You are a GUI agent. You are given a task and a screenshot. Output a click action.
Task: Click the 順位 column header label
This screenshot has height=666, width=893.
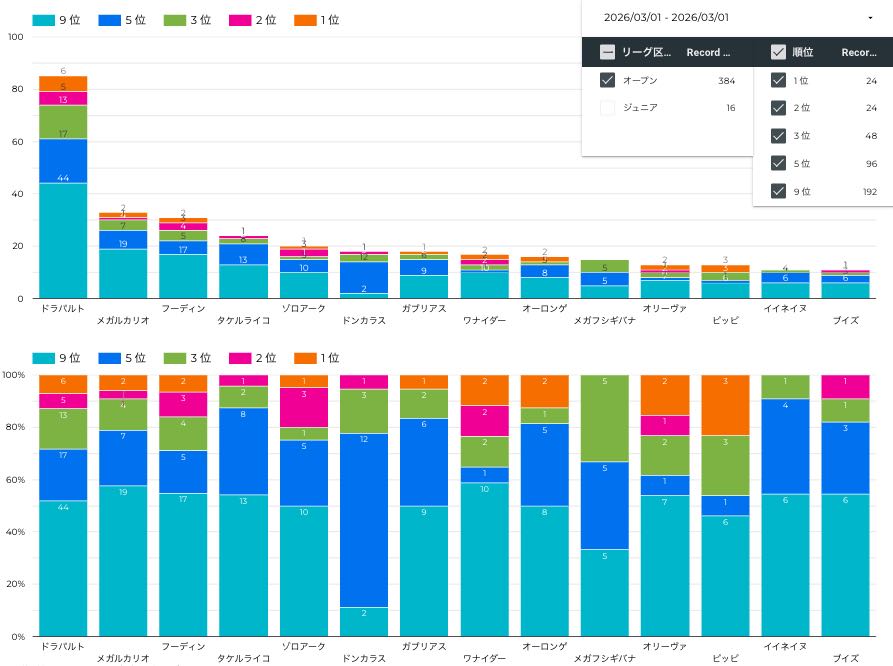pos(802,53)
